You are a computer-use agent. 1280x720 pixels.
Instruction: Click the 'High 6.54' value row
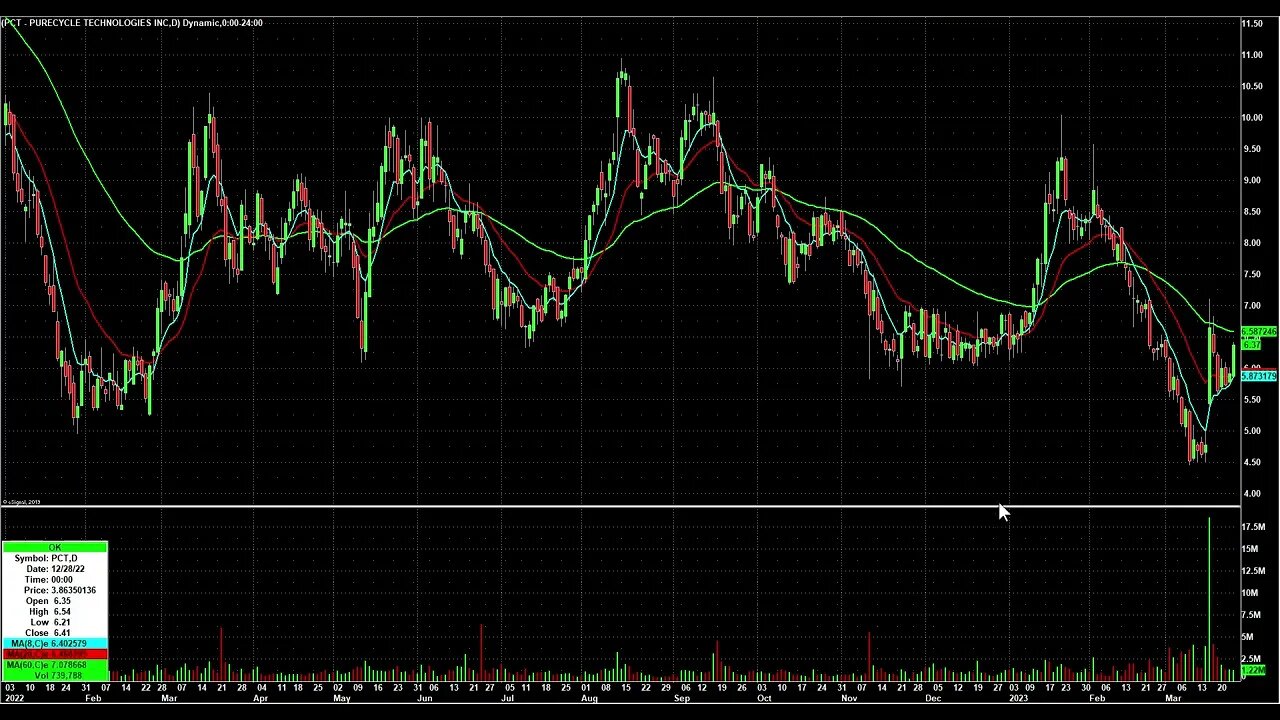[55, 612]
